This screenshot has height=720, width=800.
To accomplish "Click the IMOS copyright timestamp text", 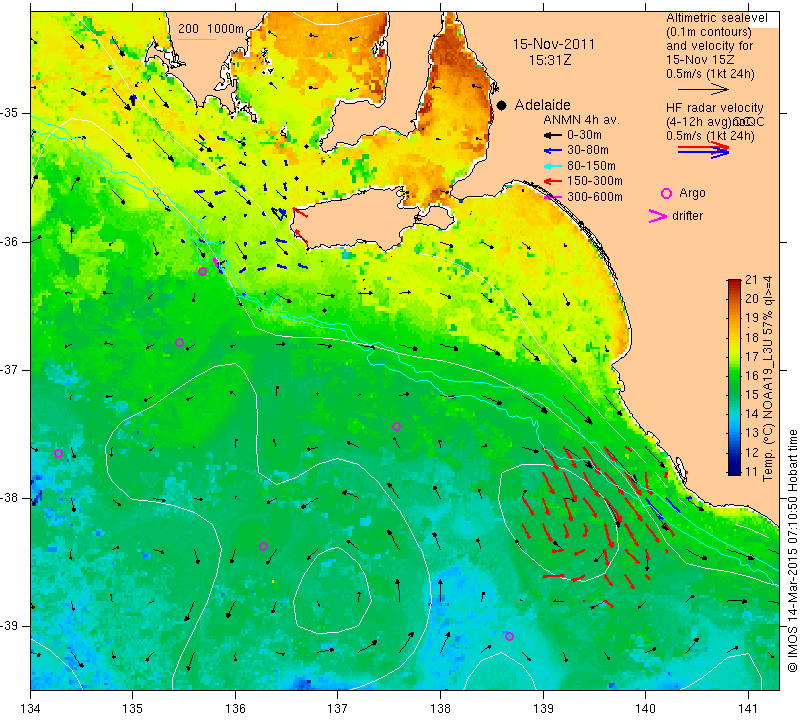I will [x=792, y=551].
